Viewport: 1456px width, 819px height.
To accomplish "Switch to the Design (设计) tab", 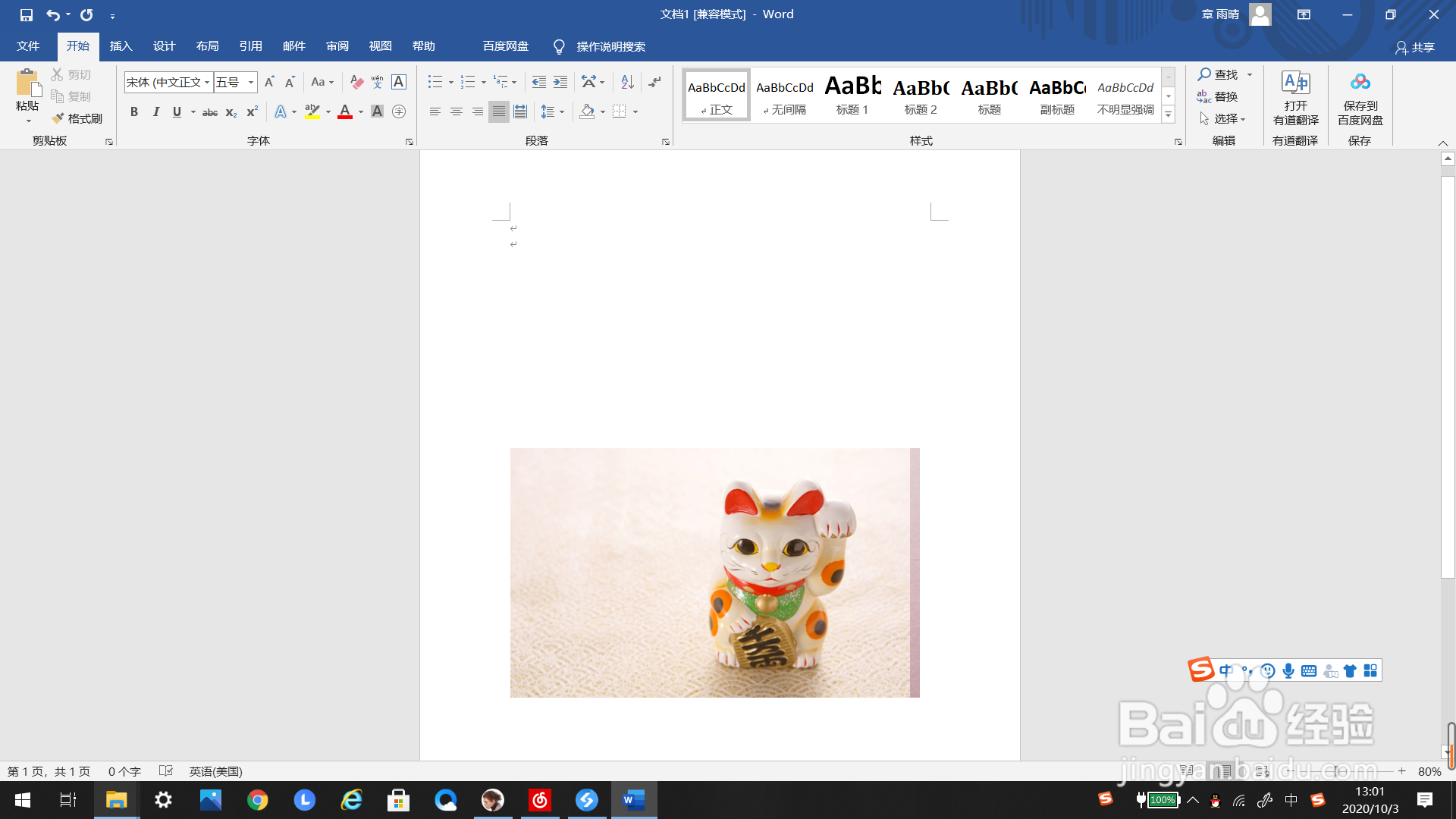I will (165, 46).
